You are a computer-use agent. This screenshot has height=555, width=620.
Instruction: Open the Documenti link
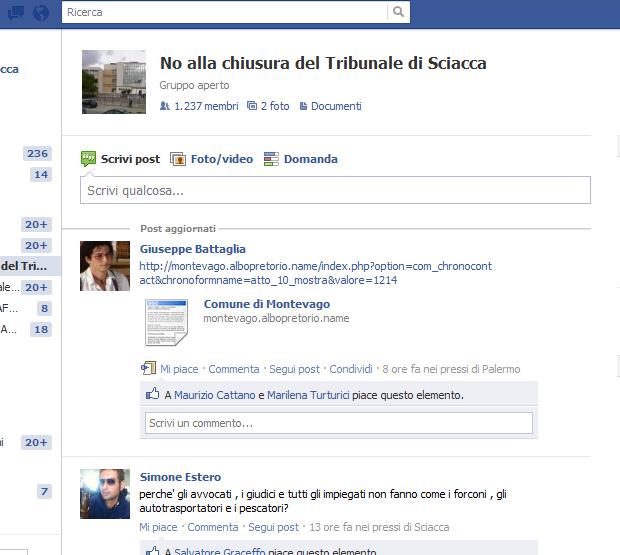point(336,106)
